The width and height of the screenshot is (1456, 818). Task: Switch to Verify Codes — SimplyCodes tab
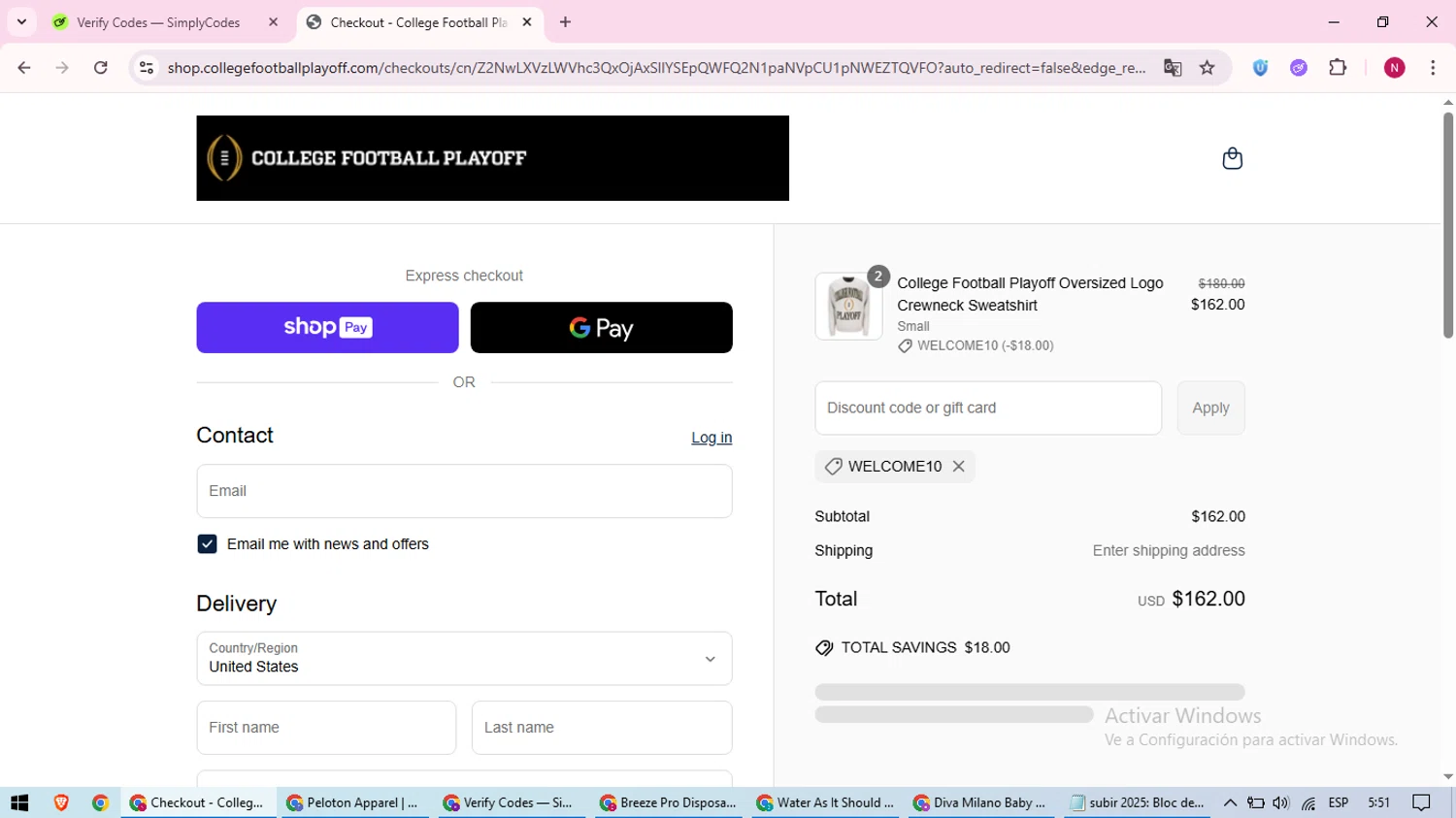coord(158,22)
